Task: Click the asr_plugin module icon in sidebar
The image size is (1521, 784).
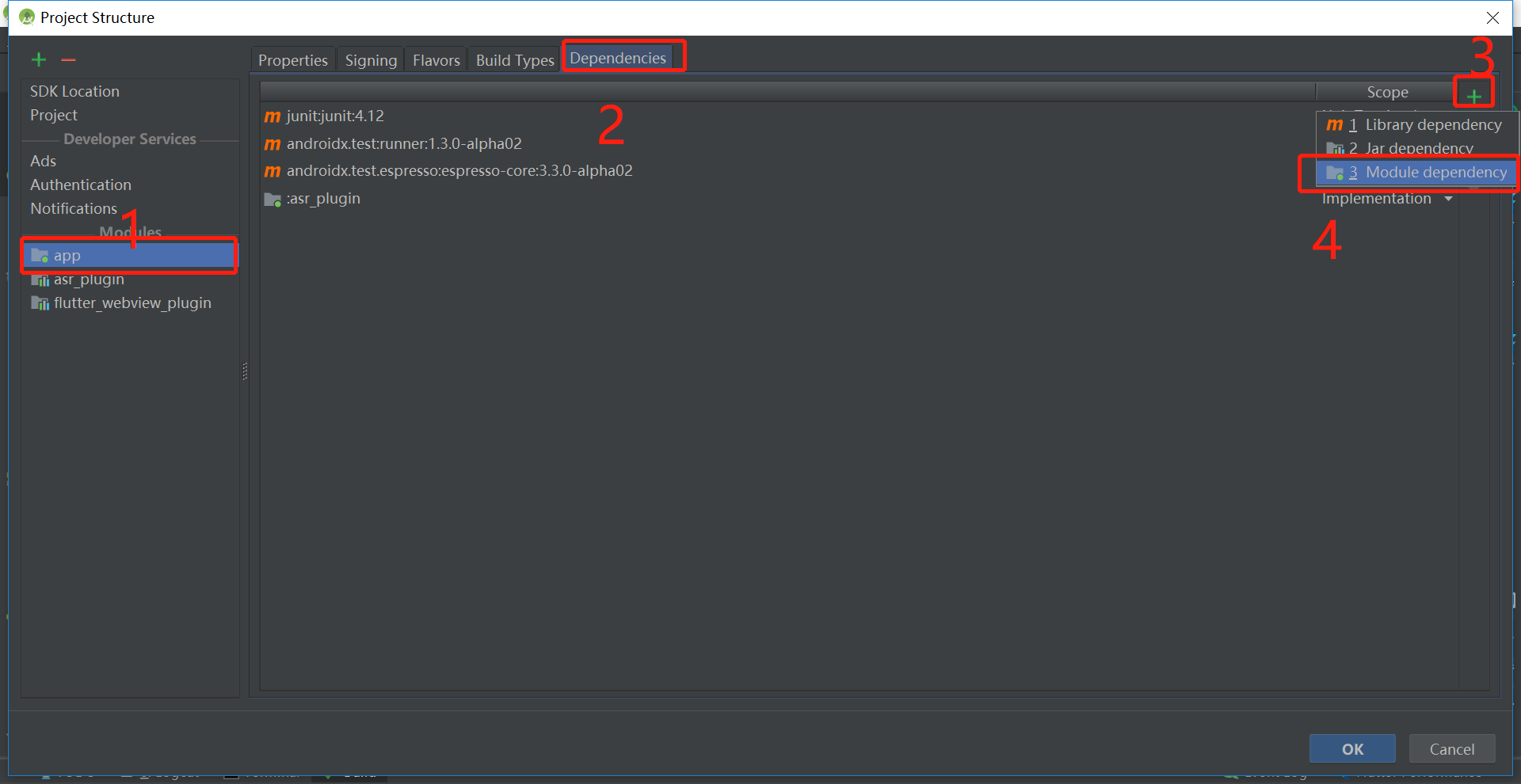Action: (40, 280)
